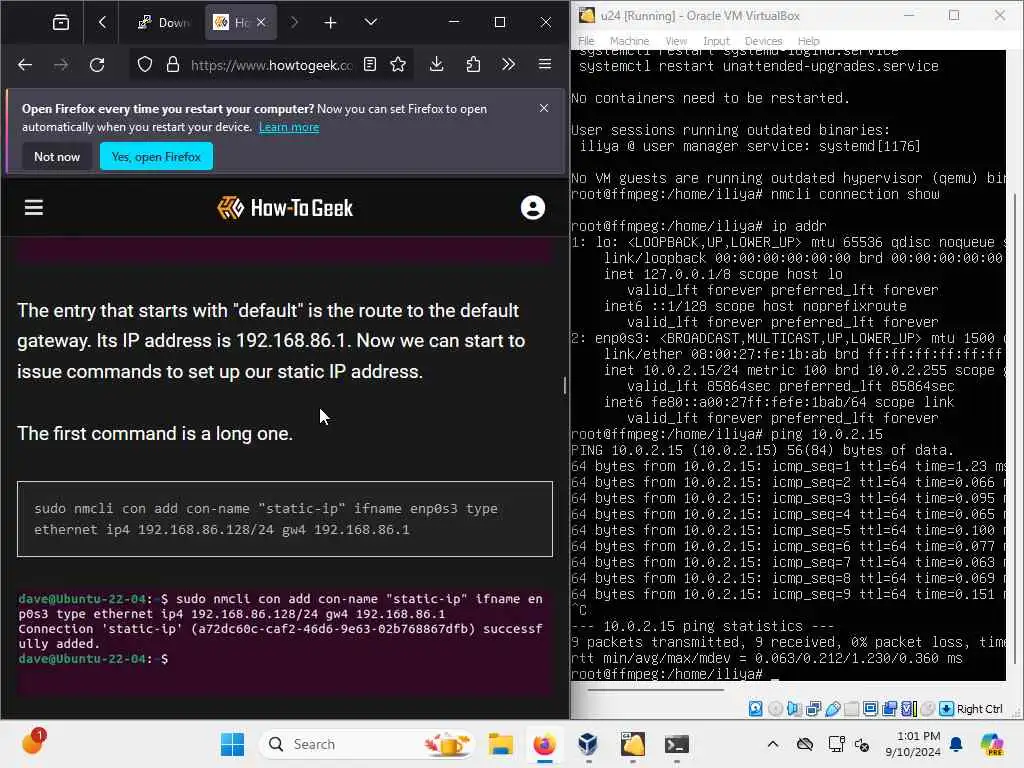The width and height of the screenshot is (1024, 768).
Task: Focus the howtogeek URL address bar
Action: (x=271, y=65)
